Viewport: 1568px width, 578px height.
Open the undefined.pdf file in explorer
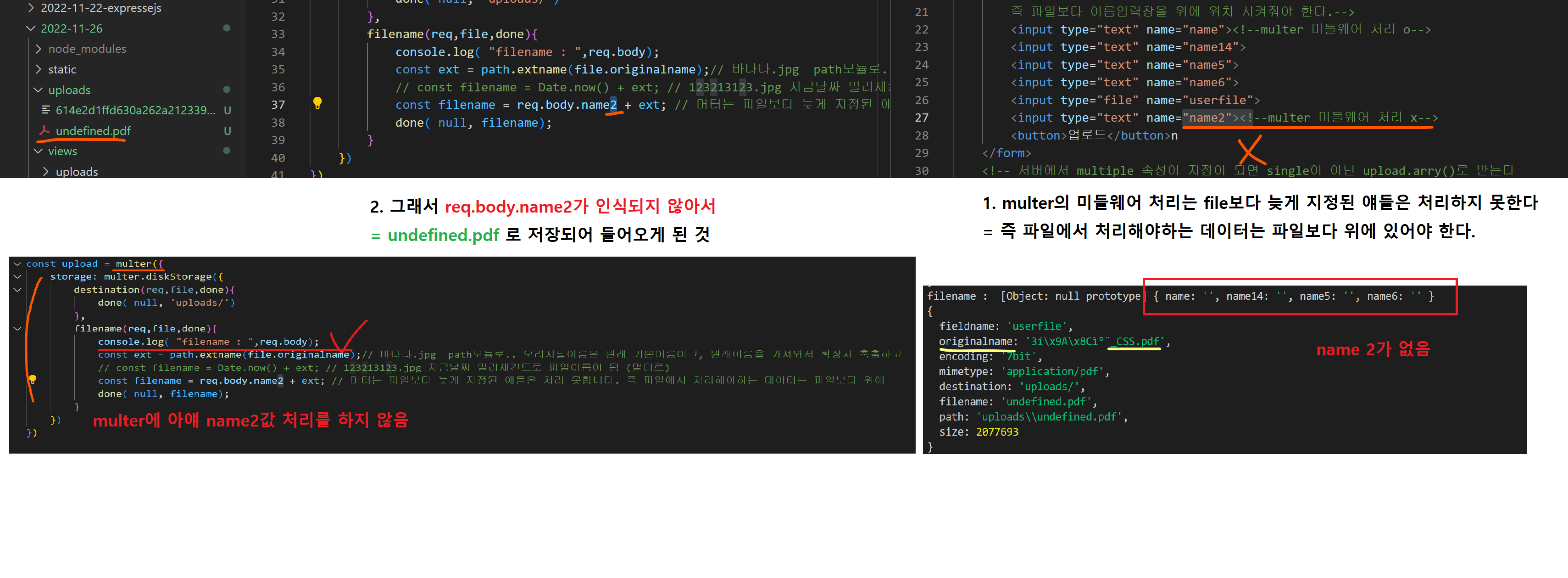[93, 130]
